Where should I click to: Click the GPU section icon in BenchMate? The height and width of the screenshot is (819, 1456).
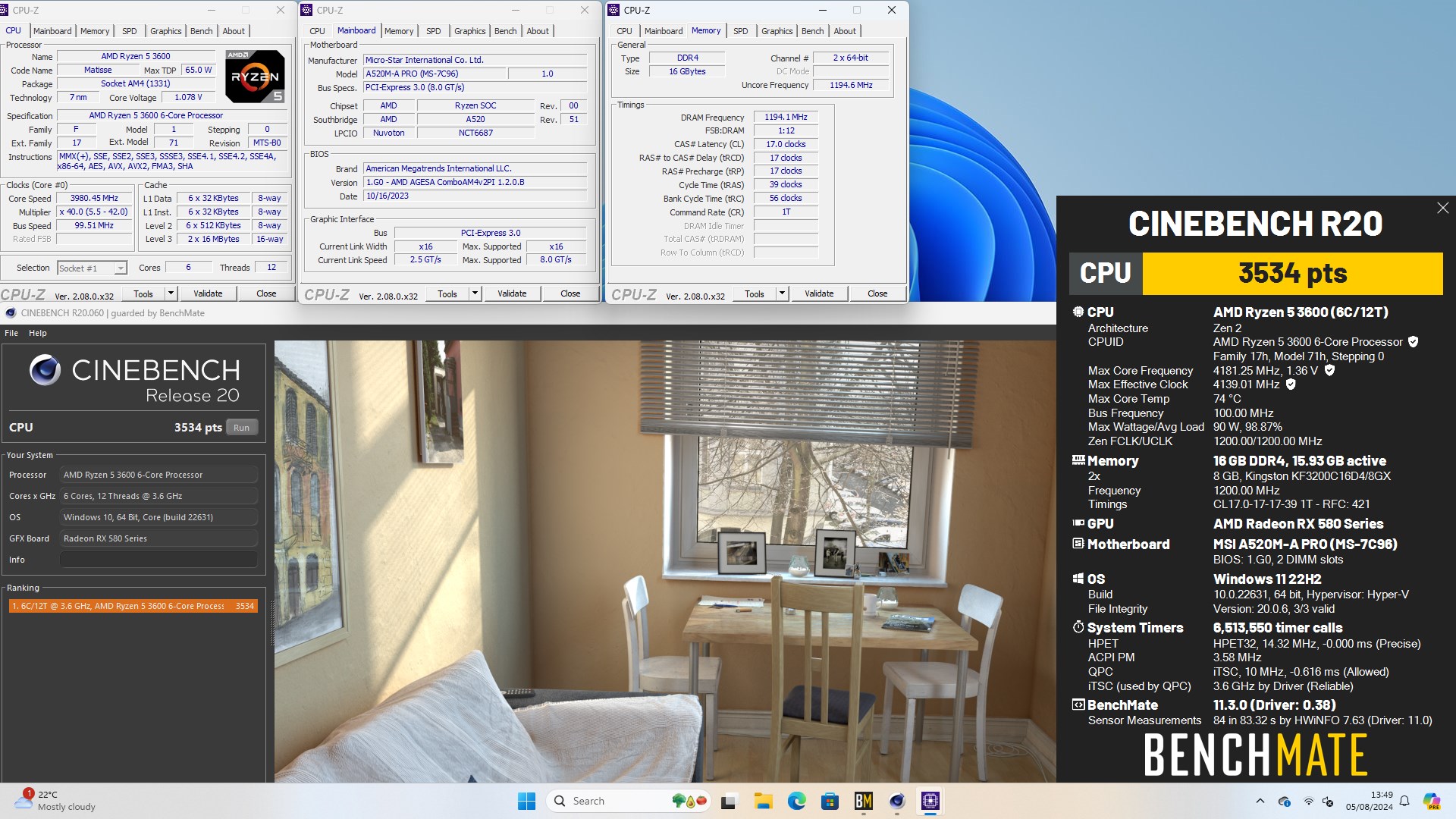click(x=1078, y=523)
